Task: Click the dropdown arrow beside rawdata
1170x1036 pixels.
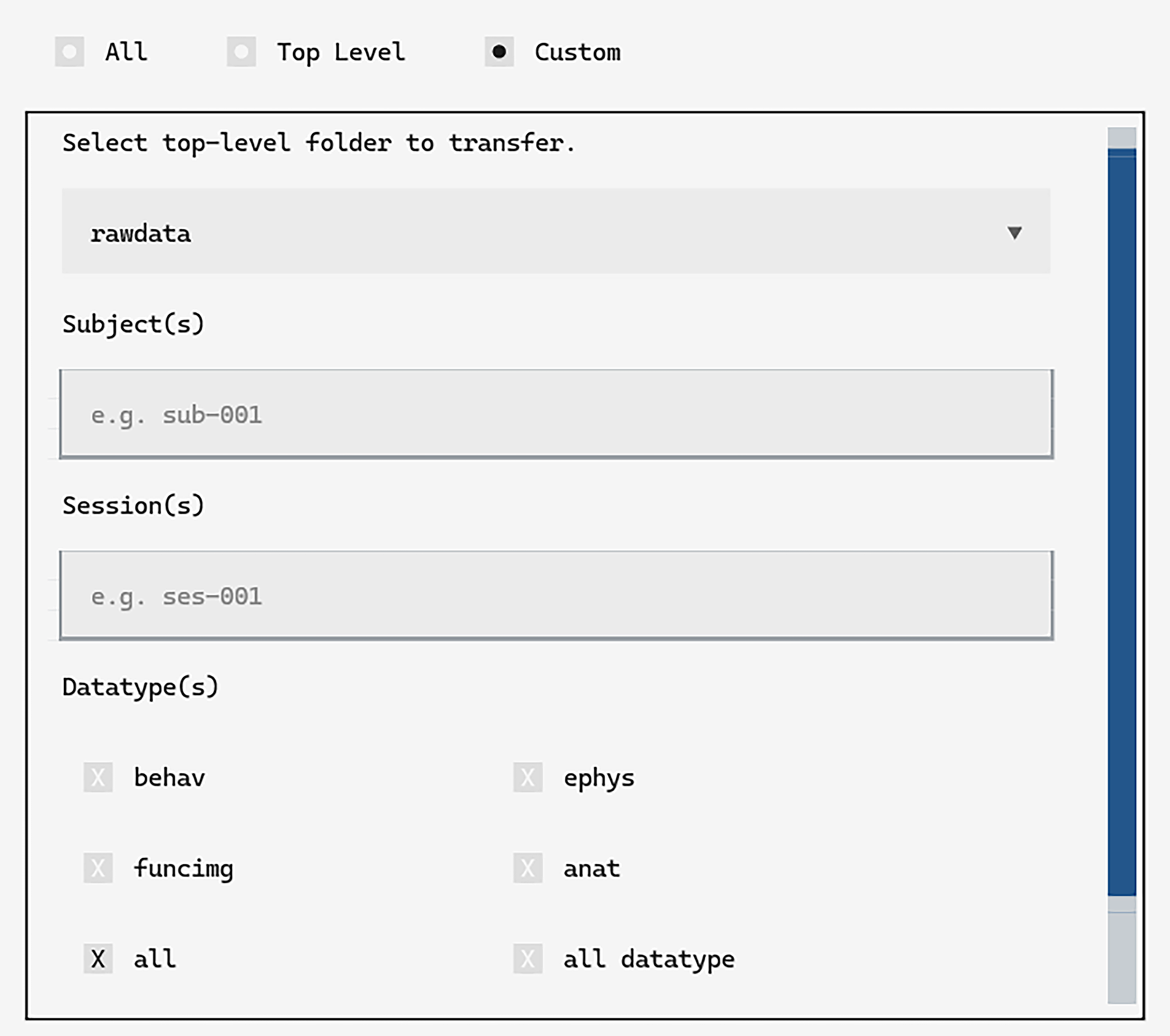Action: [1014, 233]
